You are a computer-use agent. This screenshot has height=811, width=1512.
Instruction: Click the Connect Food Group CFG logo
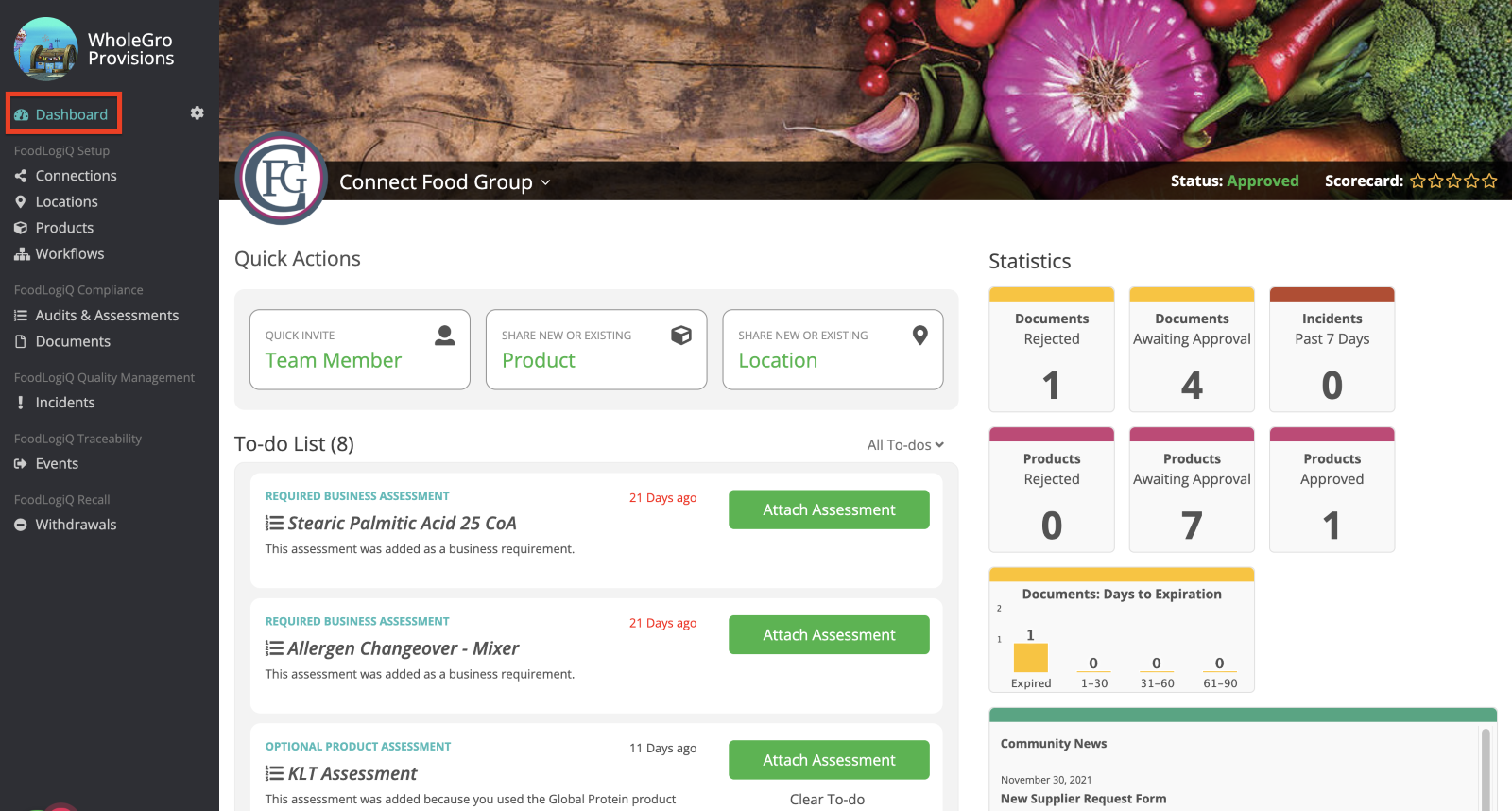[282, 179]
